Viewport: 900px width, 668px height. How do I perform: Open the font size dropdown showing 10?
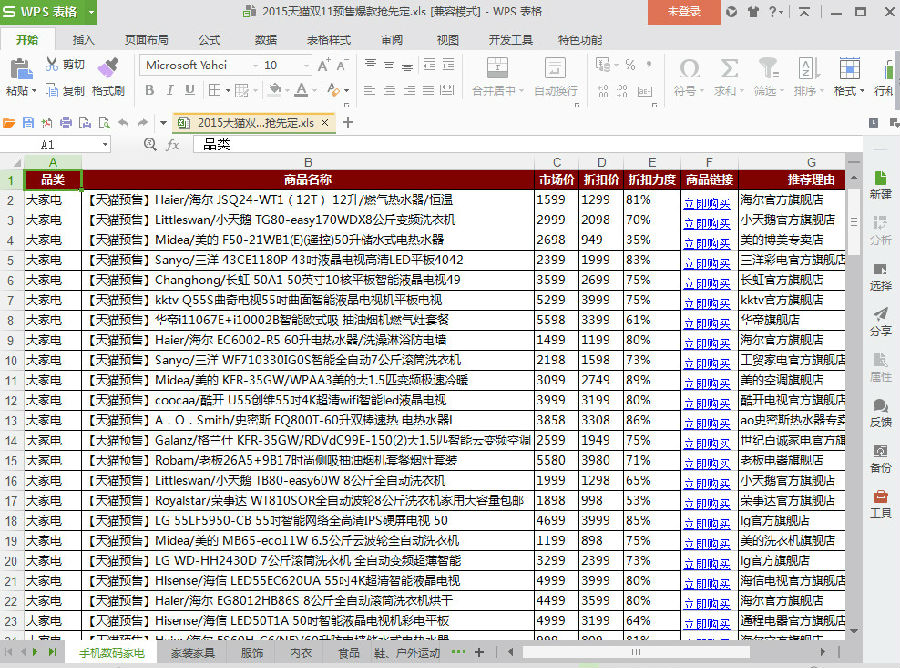point(305,65)
